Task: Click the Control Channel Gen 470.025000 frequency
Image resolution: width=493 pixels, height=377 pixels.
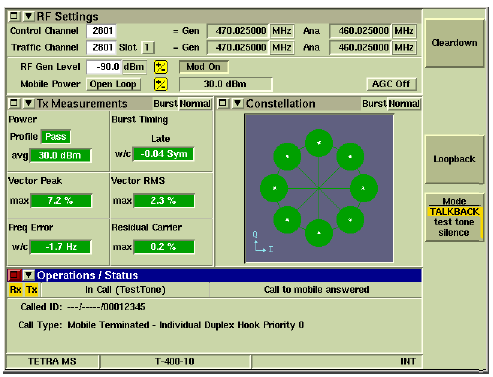Action: click(x=238, y=31)
